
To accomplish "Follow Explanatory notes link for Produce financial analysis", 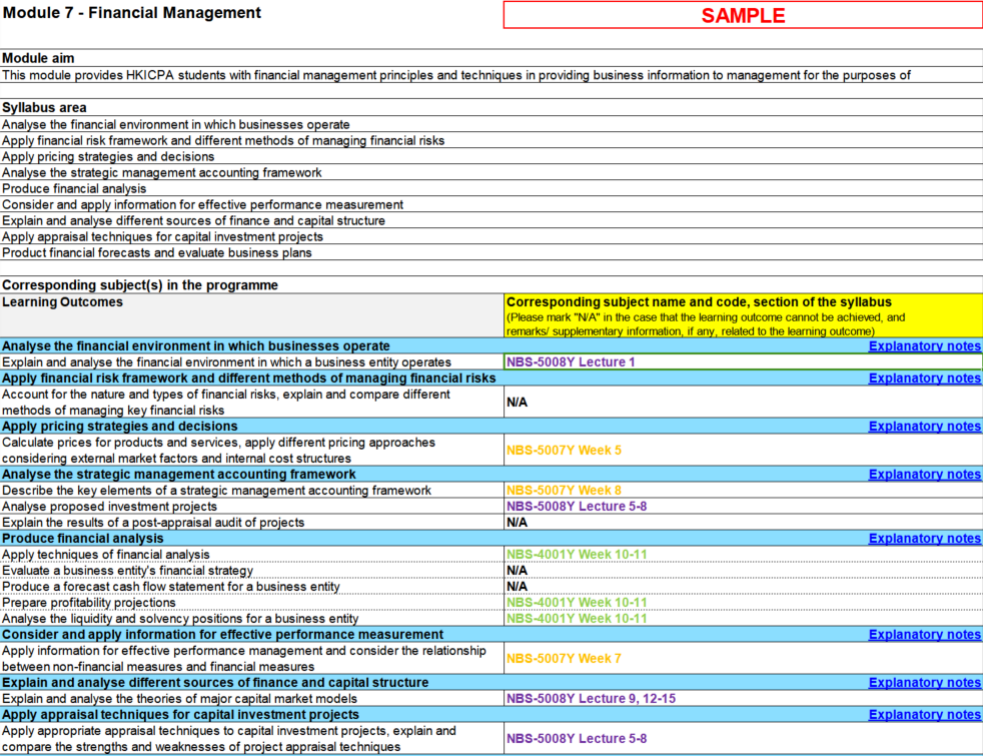I will coord(924,538).
